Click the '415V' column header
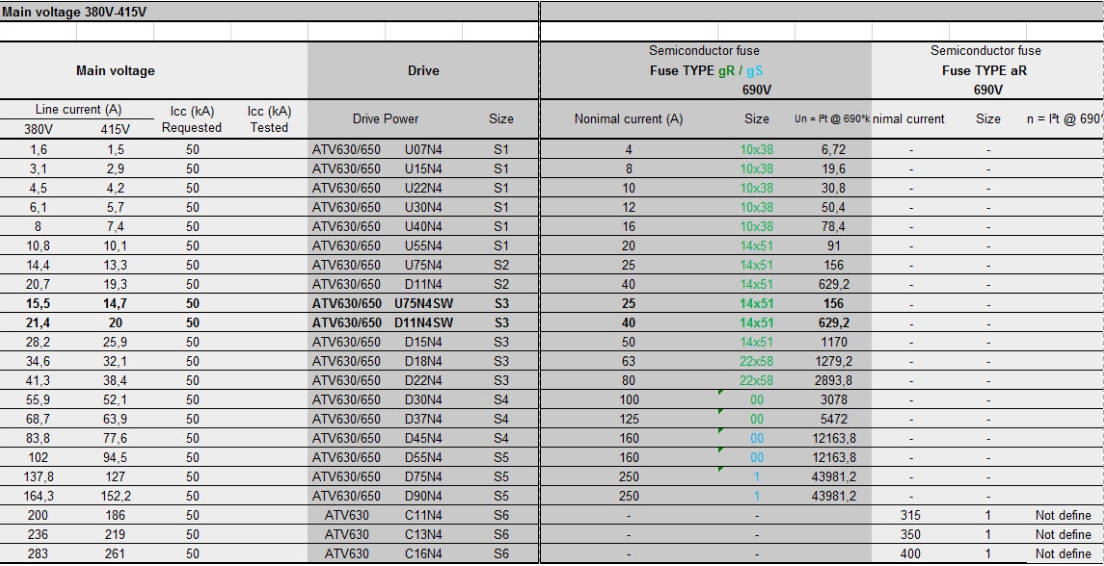The width and height of the screenshot is (1104, 566). (115, 129)
